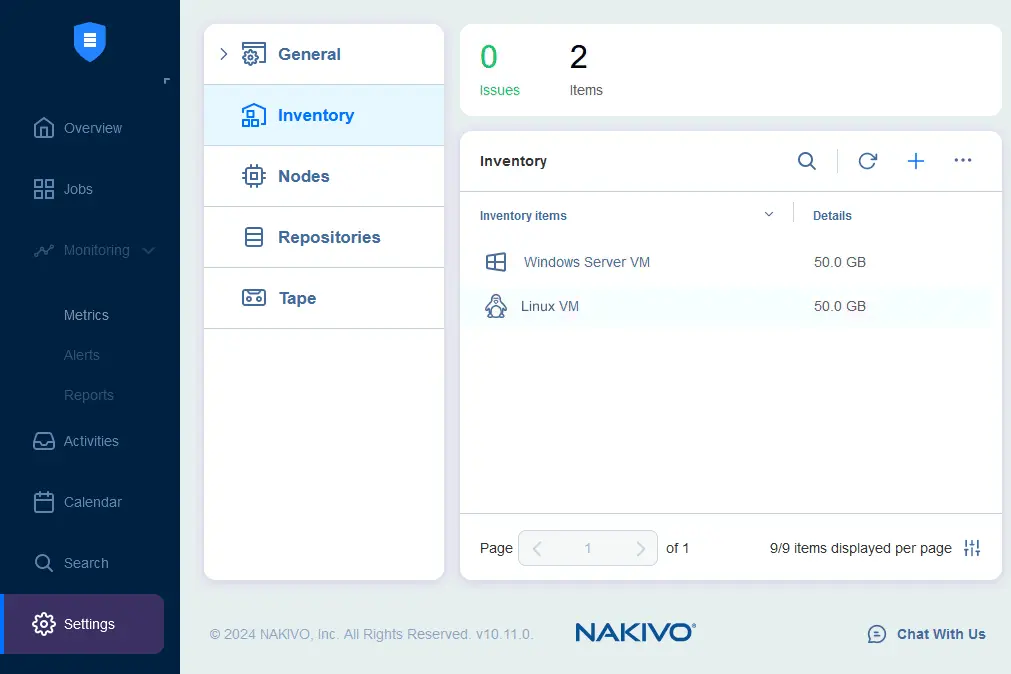Click the Activities inbox icon

44,441
